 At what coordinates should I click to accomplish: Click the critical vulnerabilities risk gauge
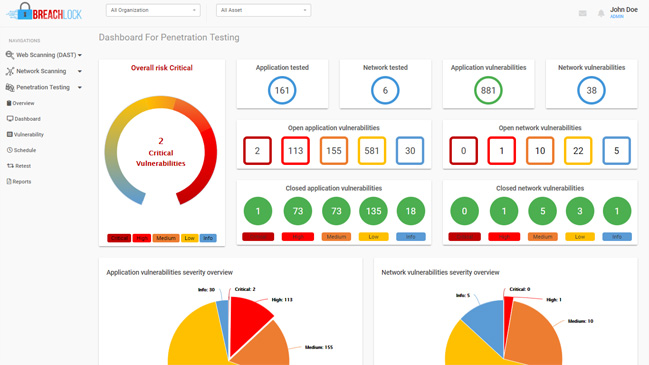pyautogui.click(x=161, y=151)
